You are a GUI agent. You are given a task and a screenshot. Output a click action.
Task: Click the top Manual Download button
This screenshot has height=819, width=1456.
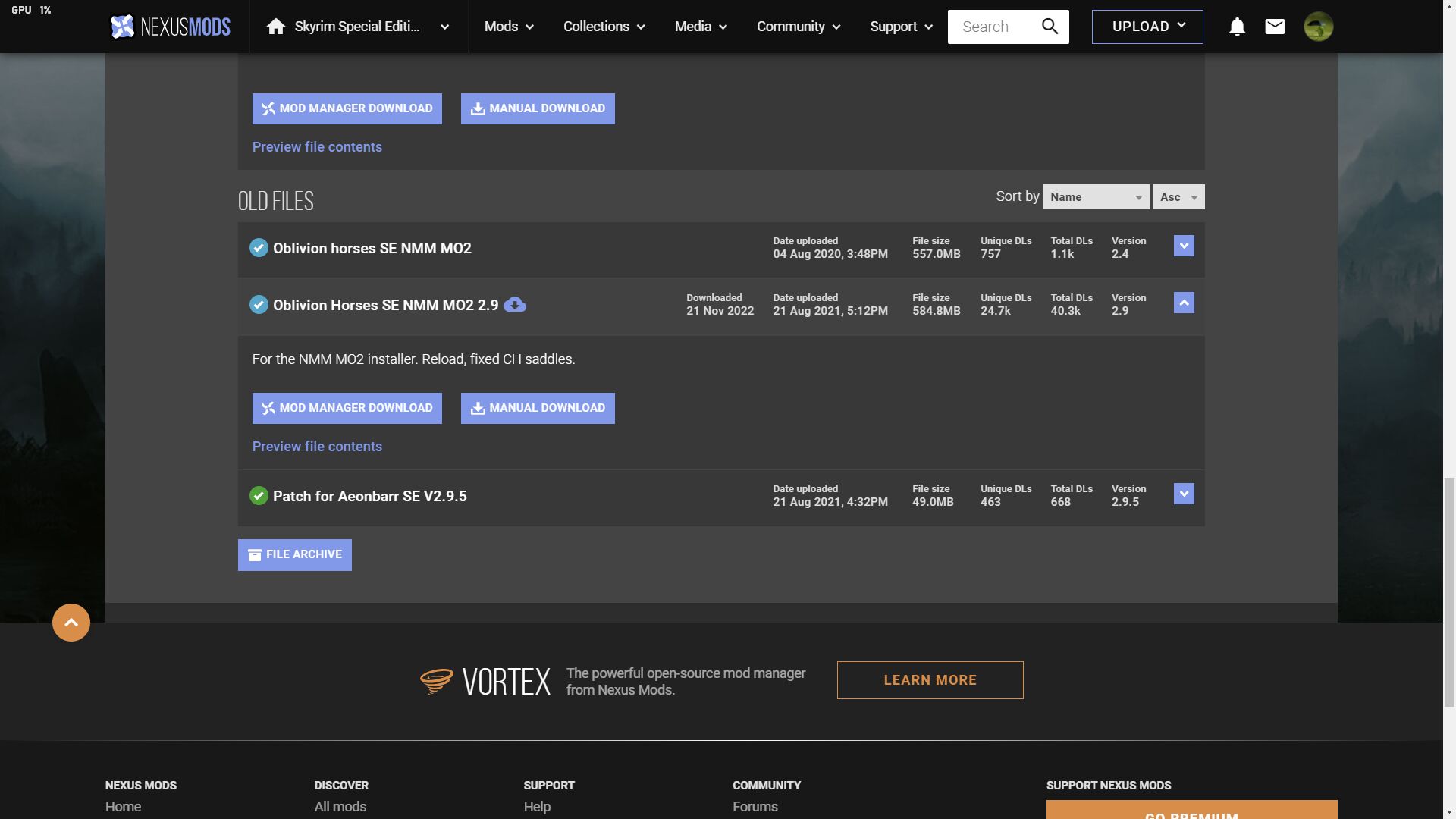click(x=538, y=108)
